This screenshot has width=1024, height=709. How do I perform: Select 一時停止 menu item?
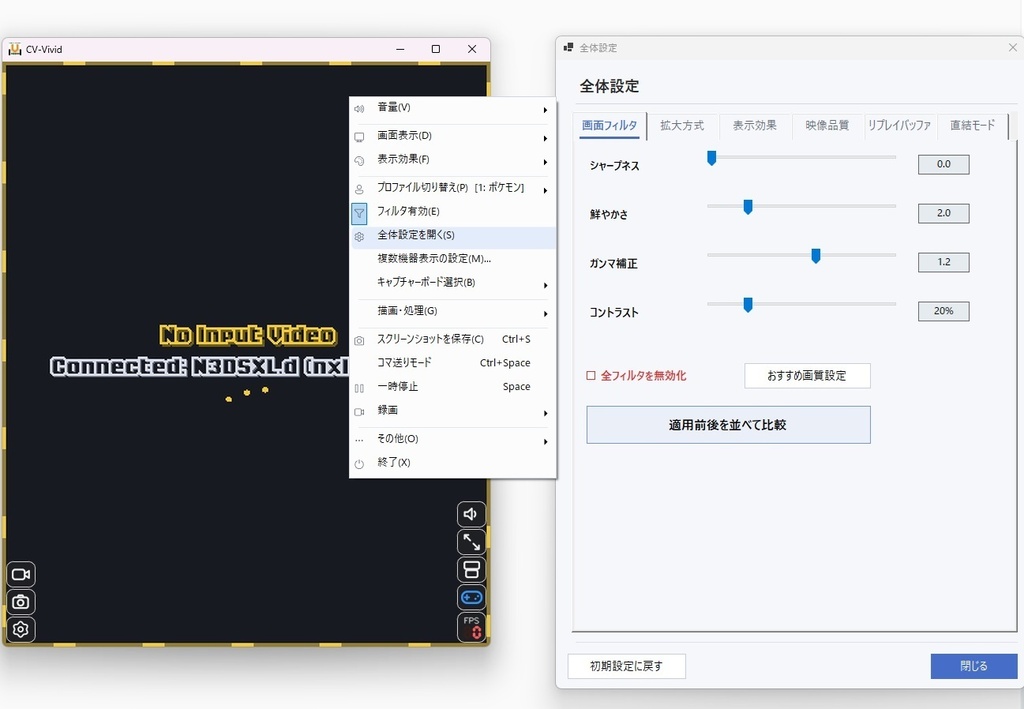click(x=453, y=388)
